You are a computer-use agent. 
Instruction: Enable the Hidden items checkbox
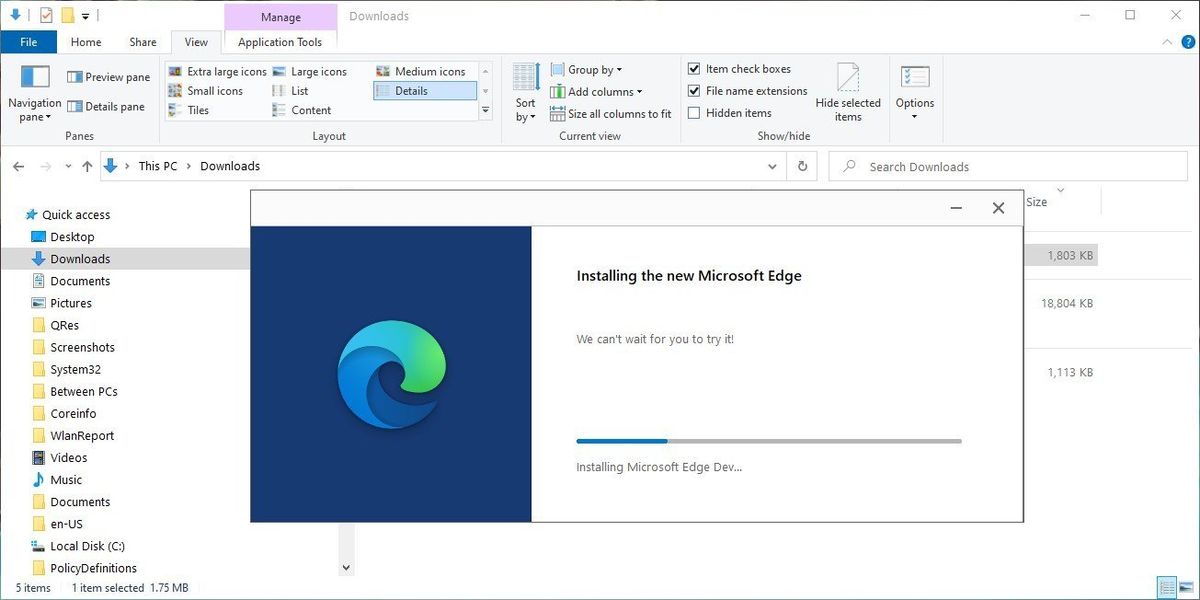(x=695, y=113)
